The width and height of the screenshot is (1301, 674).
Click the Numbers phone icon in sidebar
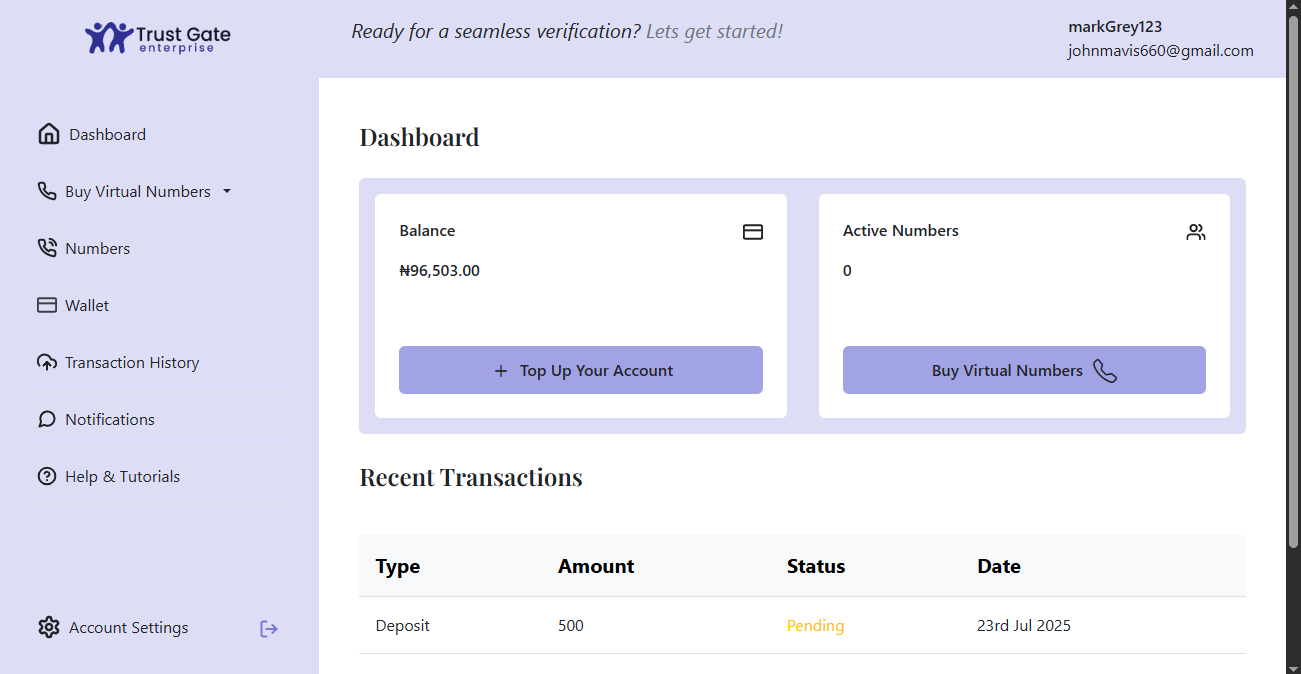pyautogui.click(x=47, y=248)
